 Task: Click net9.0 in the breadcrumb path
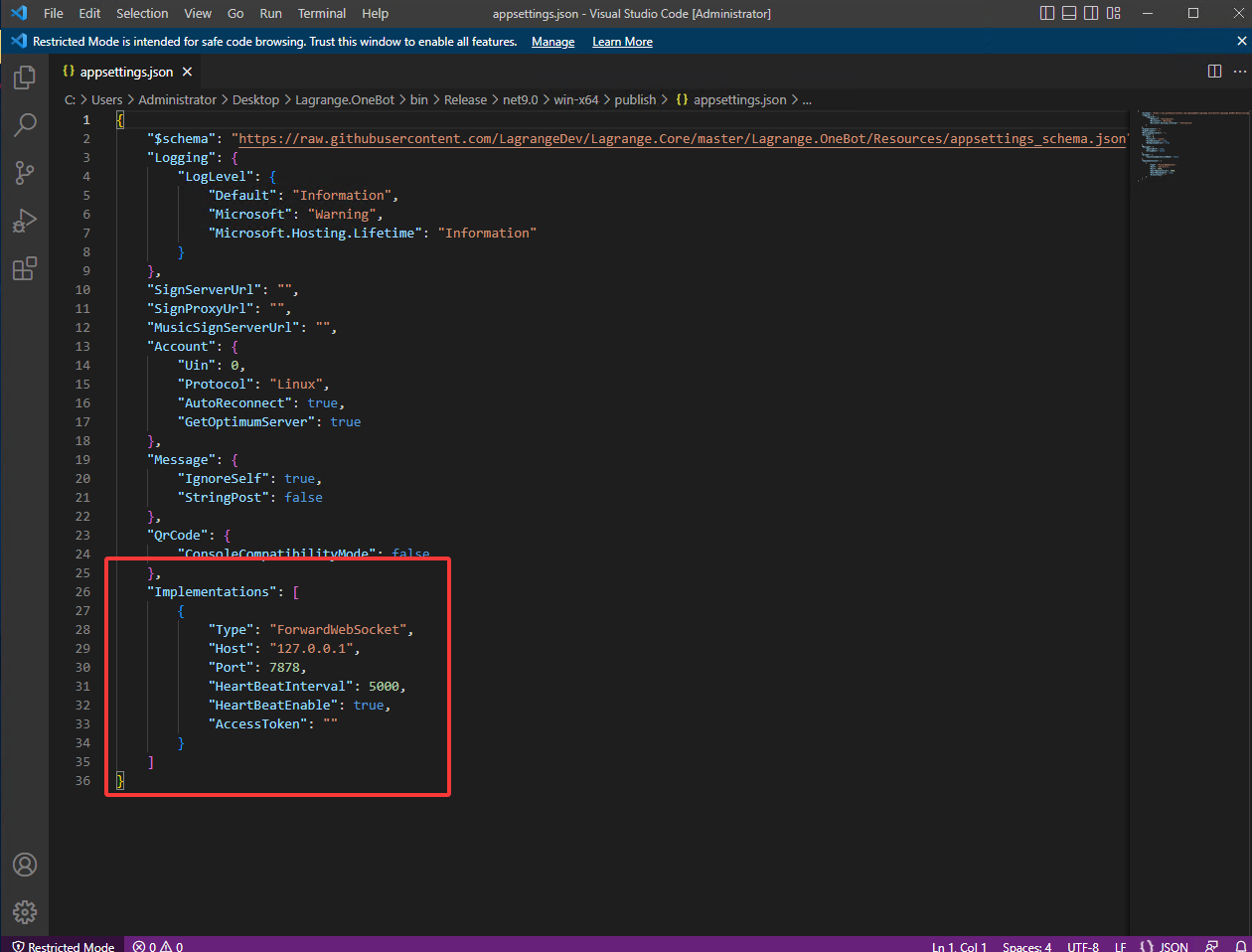point(520,99)
